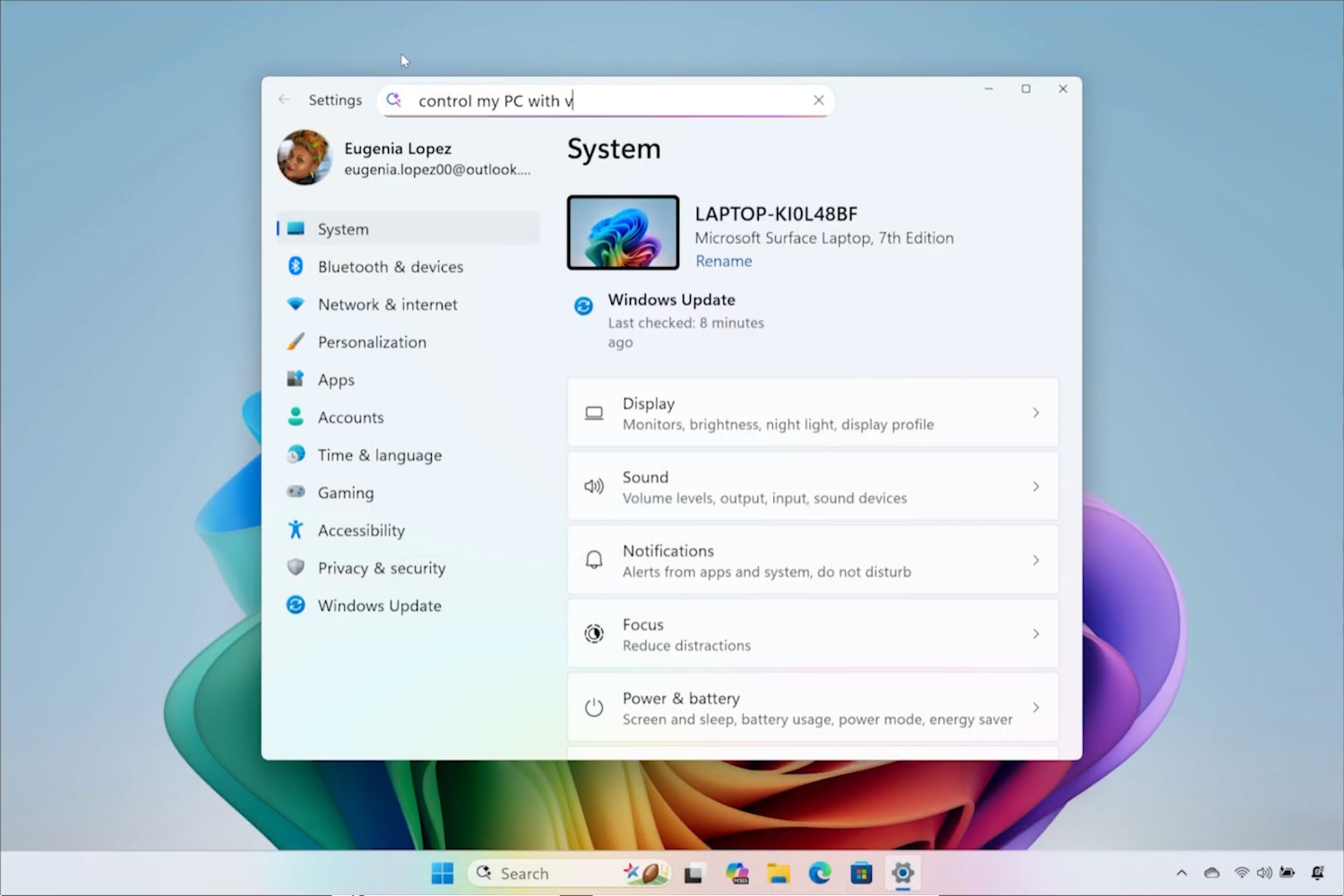The height and width of the screenshot is (896, 1344).
Task: Launch Microsoft Edge from the taskbar
Action: point(820,872)
